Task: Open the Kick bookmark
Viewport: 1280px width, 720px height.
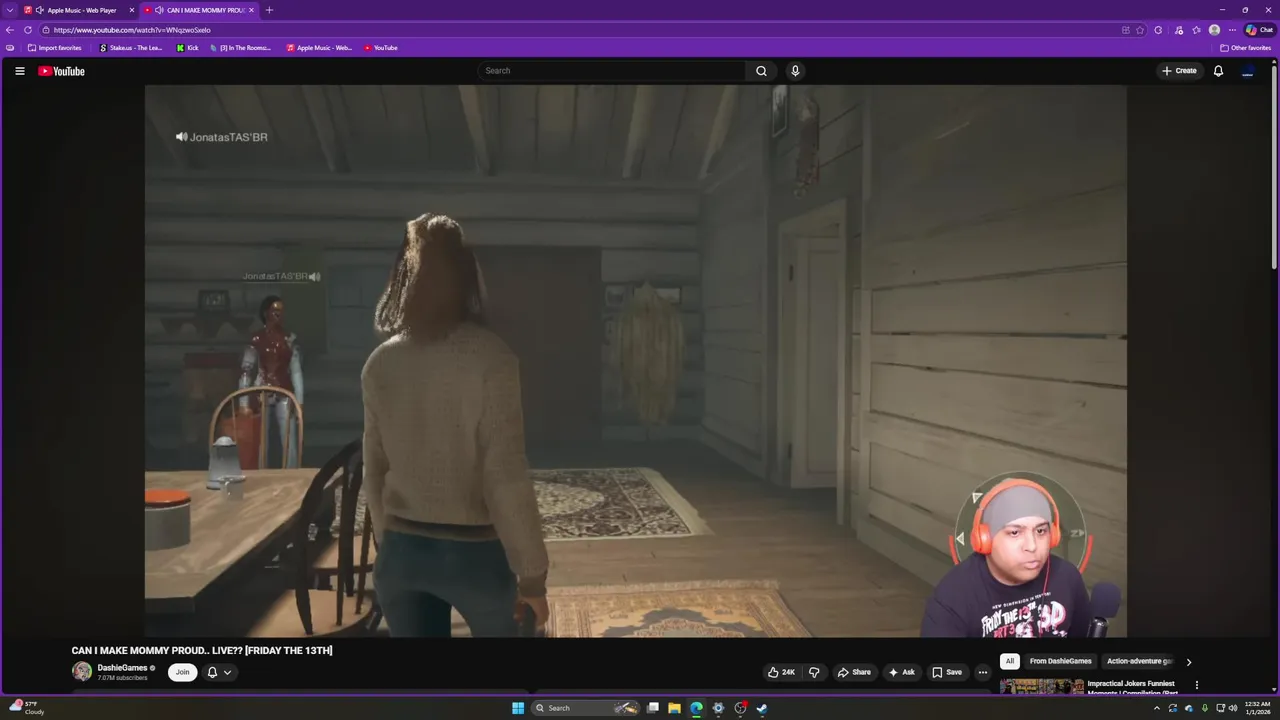Action: pyautogui.click(x=187, y=48)
